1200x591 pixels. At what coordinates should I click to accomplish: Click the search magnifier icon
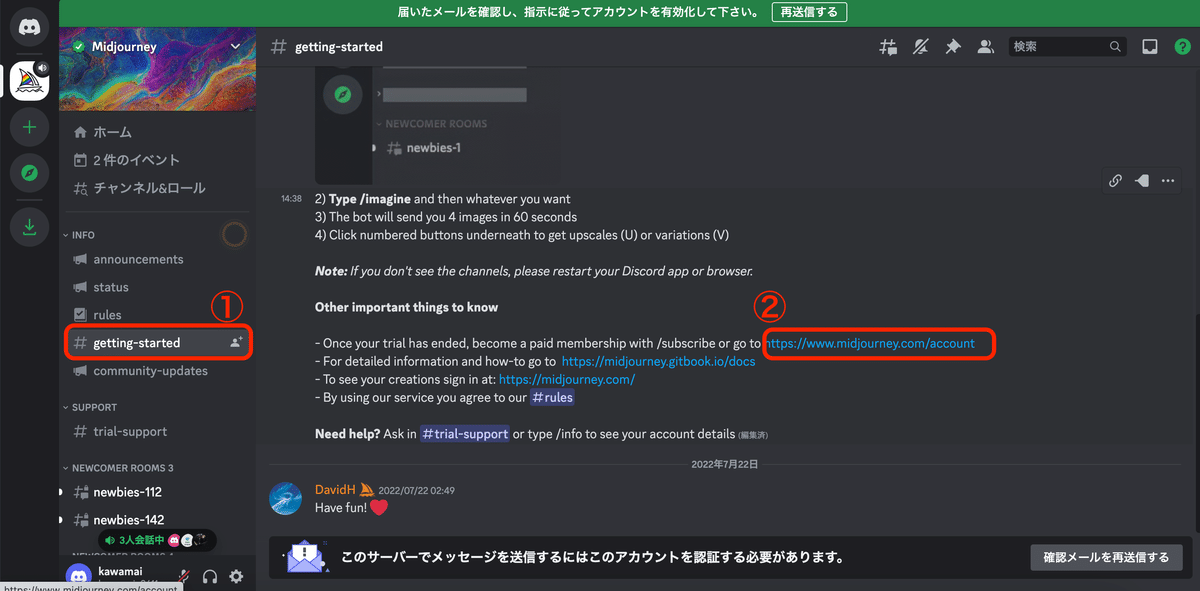click(1115, 47)
